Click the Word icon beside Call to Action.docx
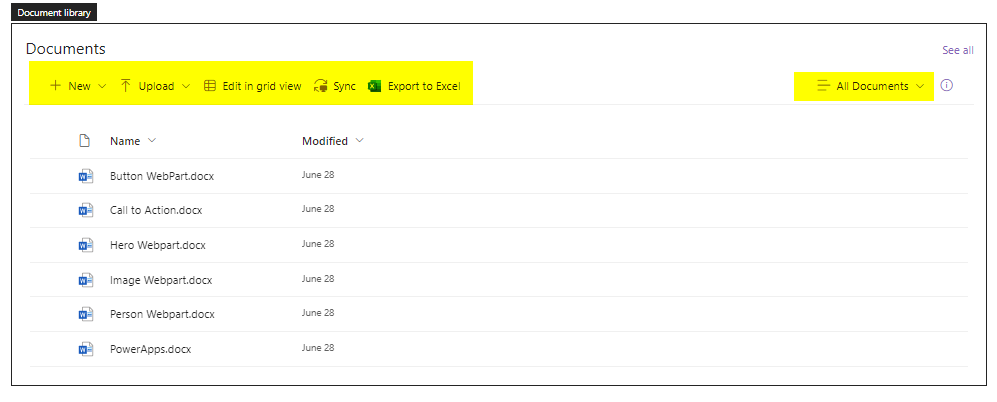Image resolution: width=997 pixels, height=402 pixels. [85, 210]
